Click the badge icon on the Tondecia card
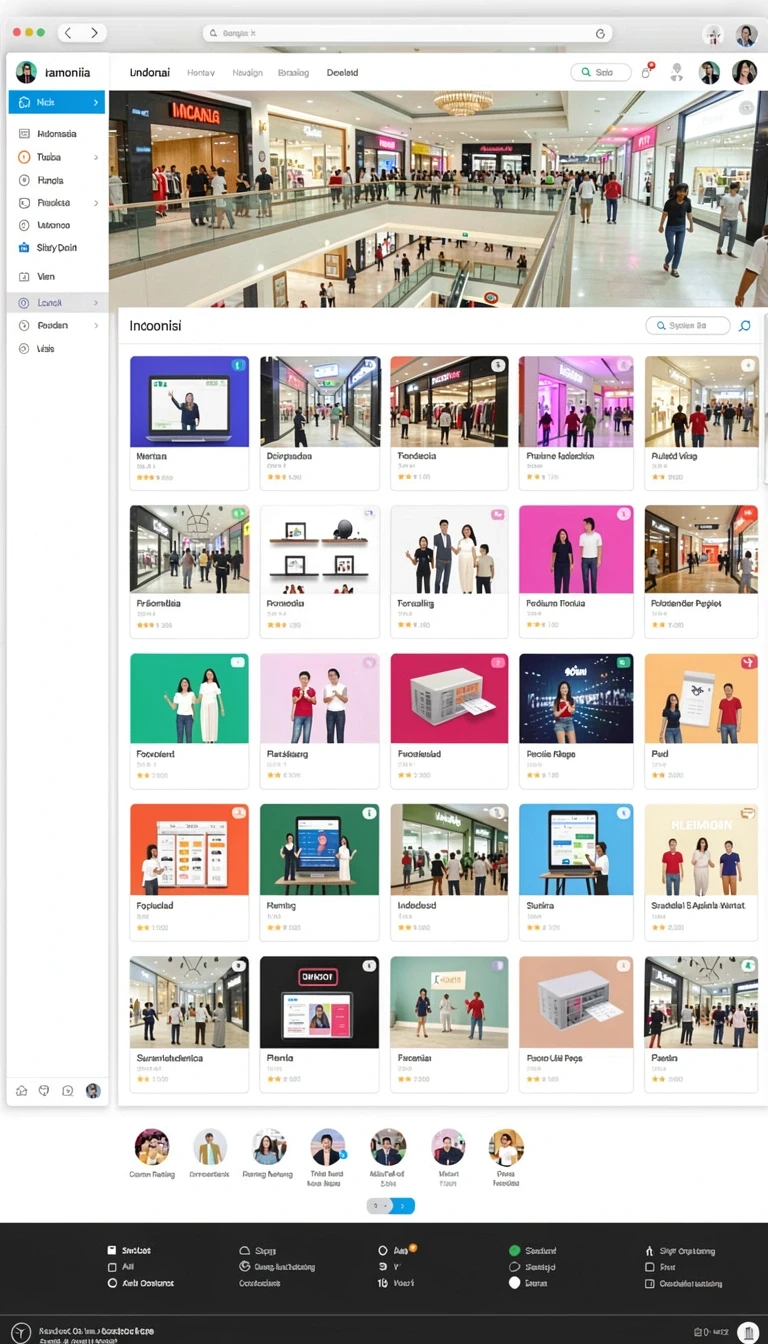768x1344 pixels. click(x=498, y=366)
